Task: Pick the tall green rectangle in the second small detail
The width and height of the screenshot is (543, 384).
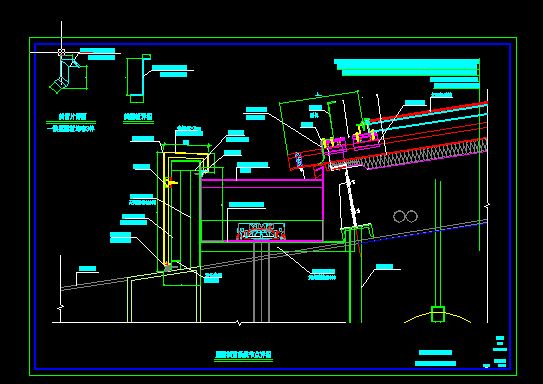Action: (x=134, y=77)
